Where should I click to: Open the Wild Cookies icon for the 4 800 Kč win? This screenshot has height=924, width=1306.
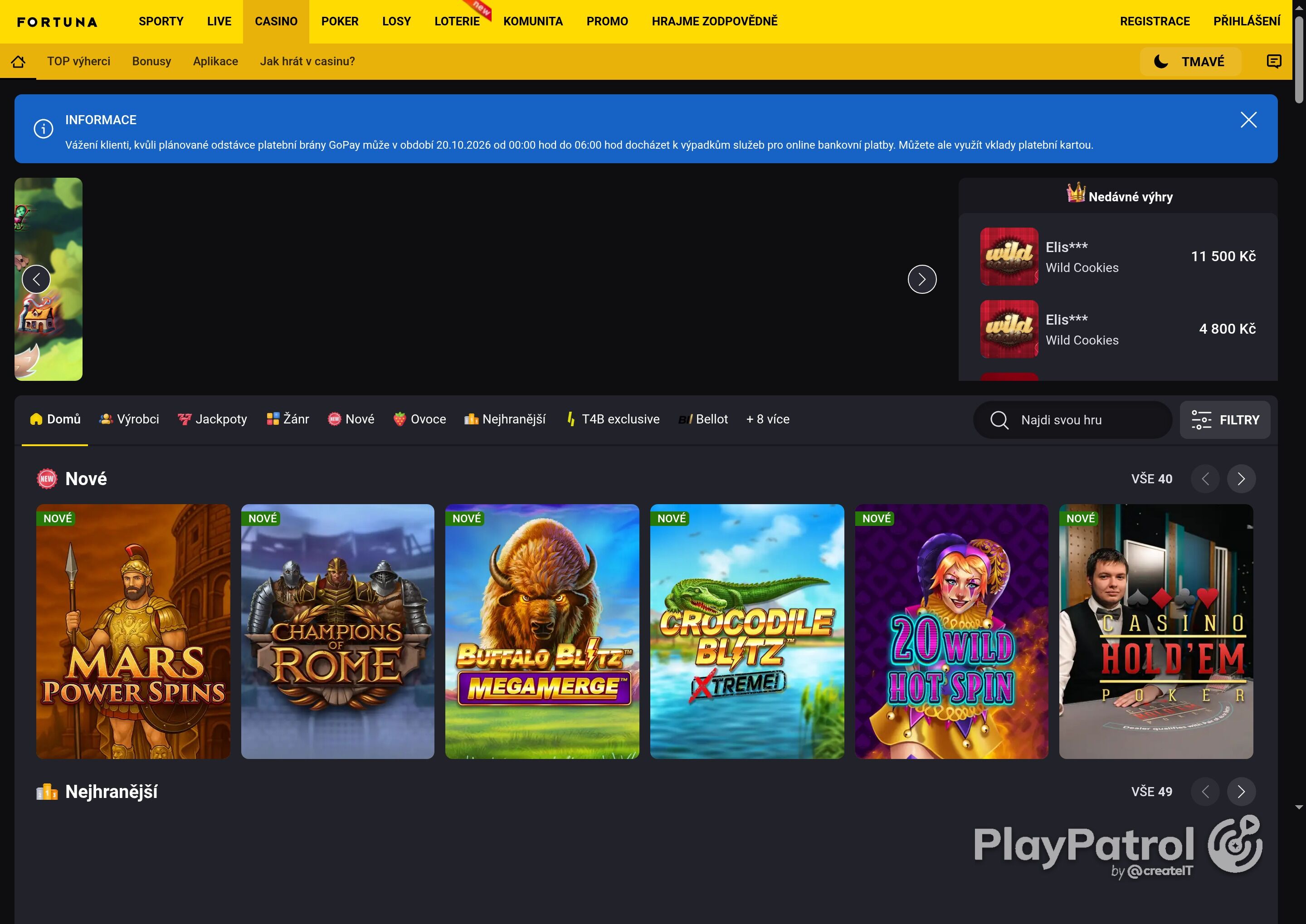pos(1009,329)
